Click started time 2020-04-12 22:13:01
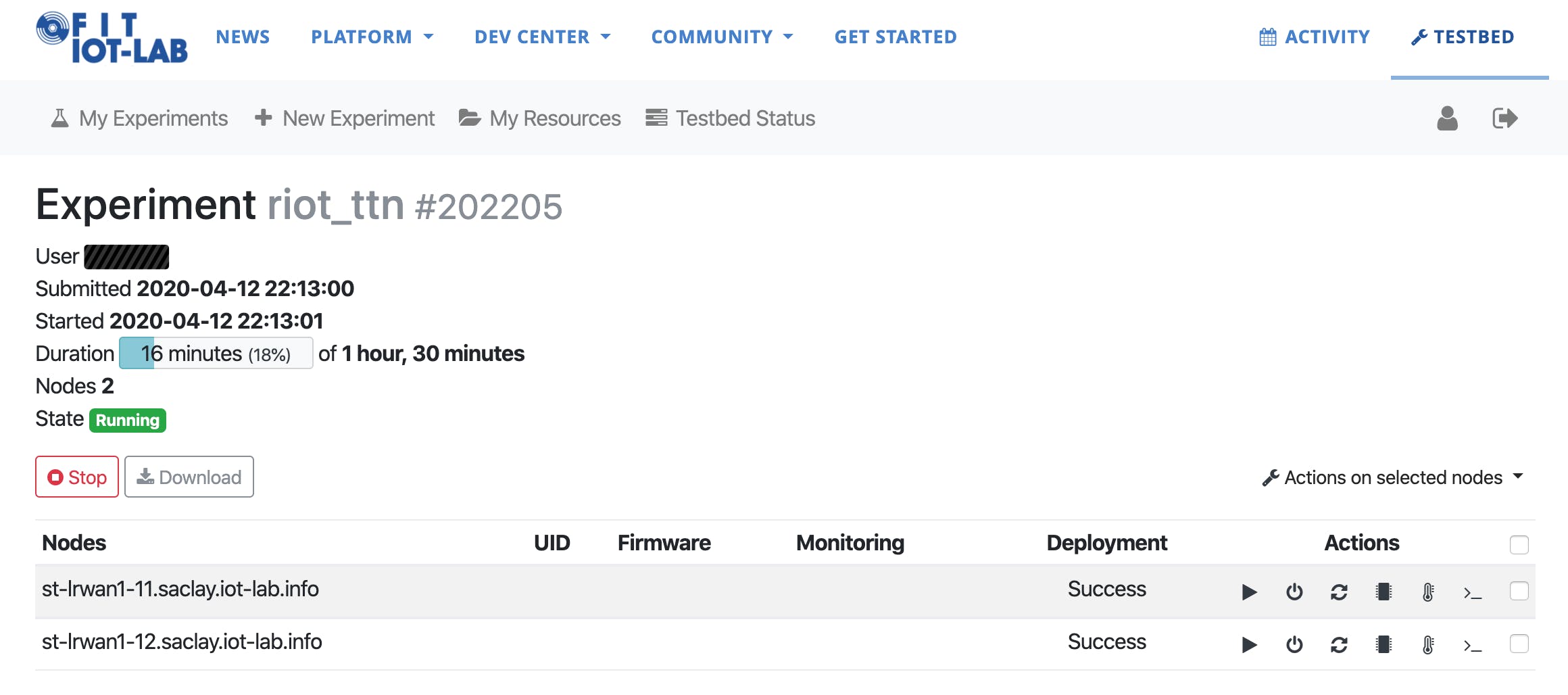Screen dimensions: 1568x695 pos(216,321)
